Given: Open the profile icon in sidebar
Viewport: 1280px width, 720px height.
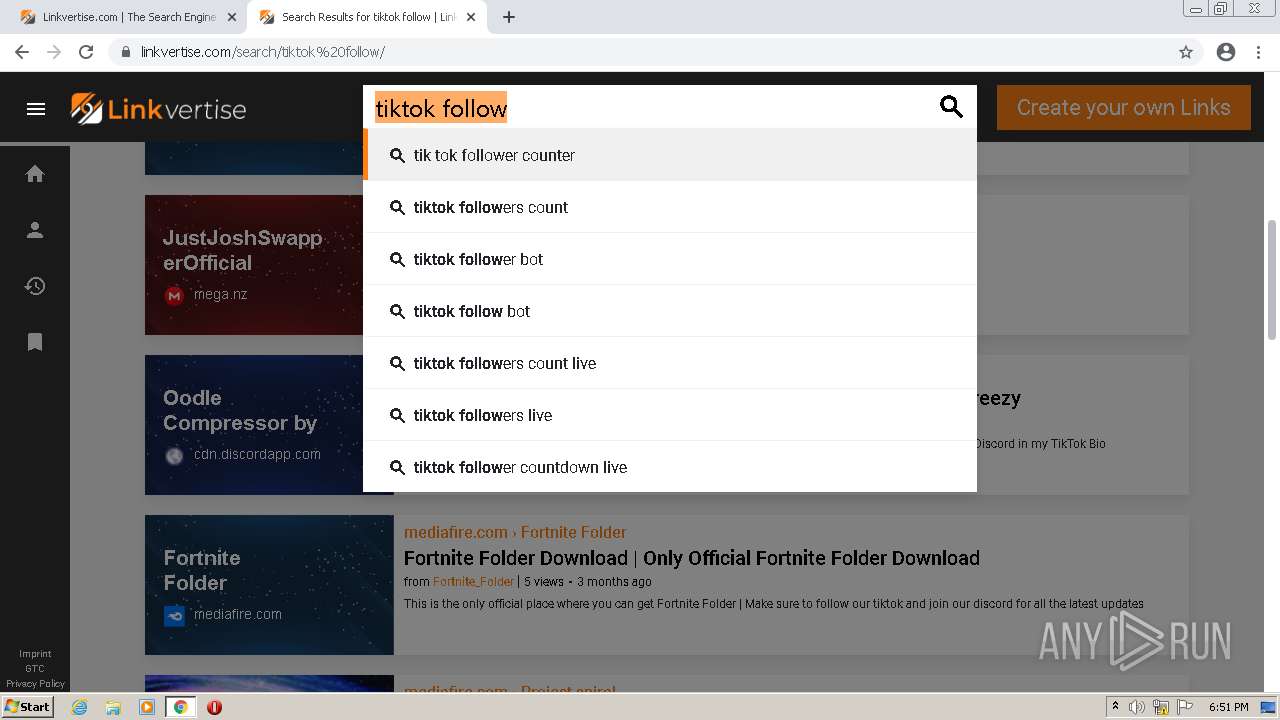Looking at the screenshot, I should click(35, 230).
